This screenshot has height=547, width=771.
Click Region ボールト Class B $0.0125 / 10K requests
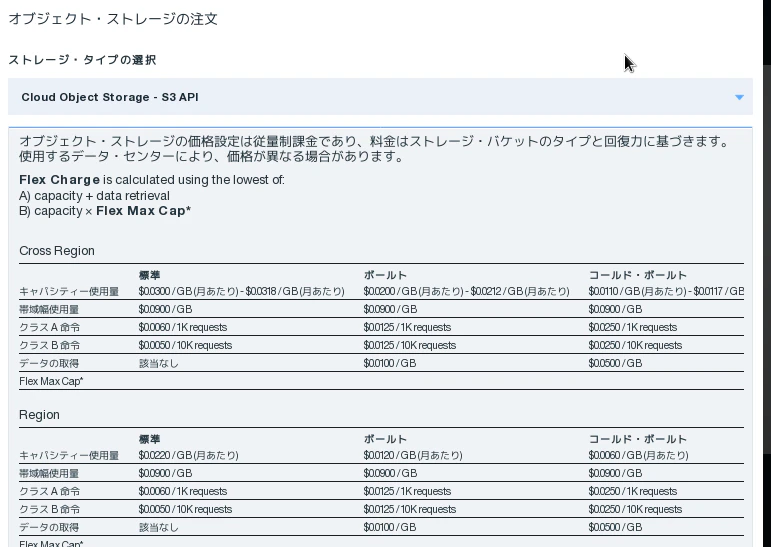(x=410, y=509)
